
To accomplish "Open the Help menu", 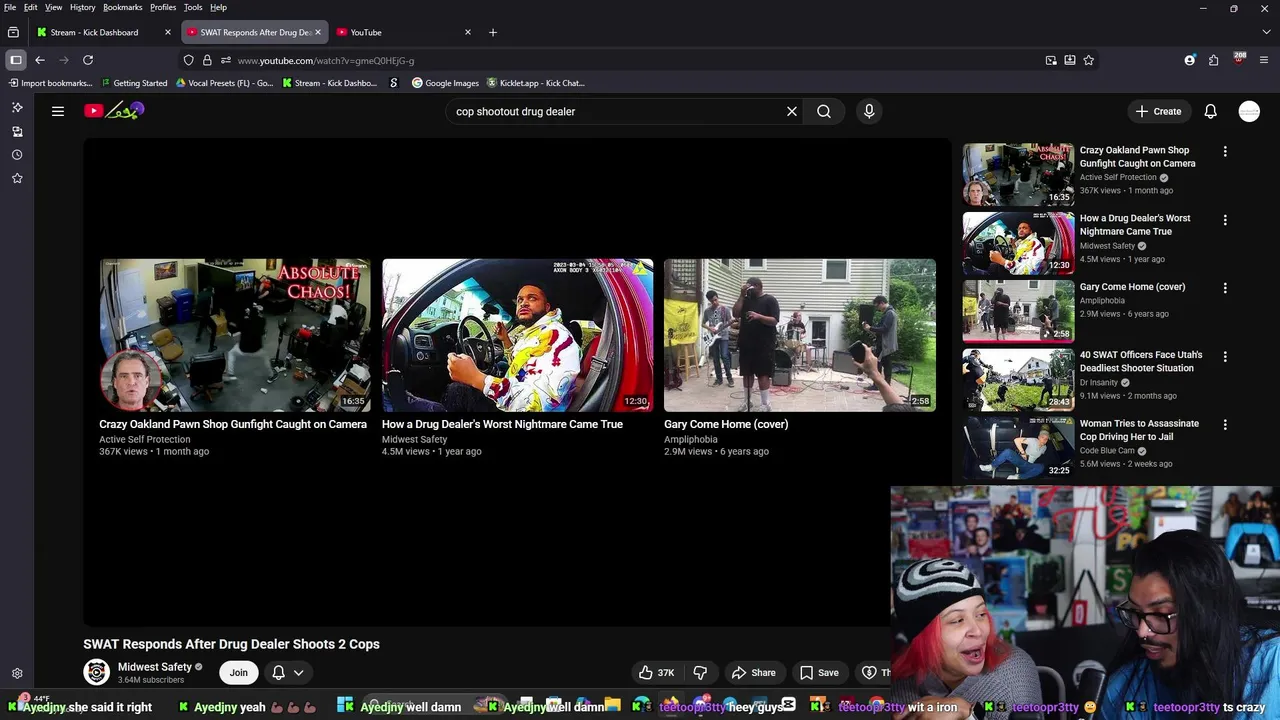I will point(218,7).
